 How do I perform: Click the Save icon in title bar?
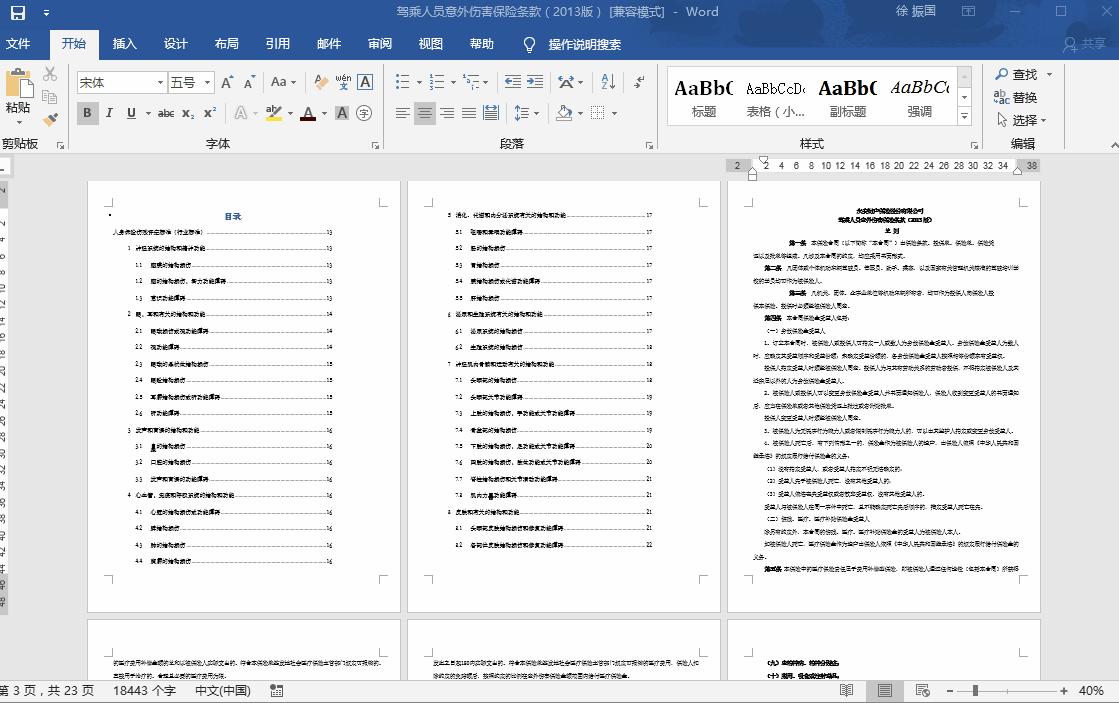click(18, 12)
